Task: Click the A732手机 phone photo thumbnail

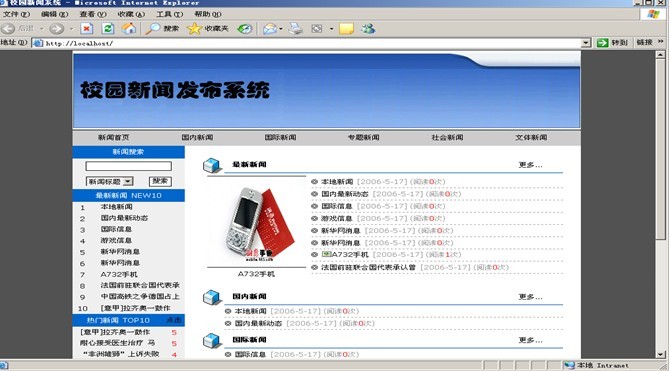Action: pos(256,223)
